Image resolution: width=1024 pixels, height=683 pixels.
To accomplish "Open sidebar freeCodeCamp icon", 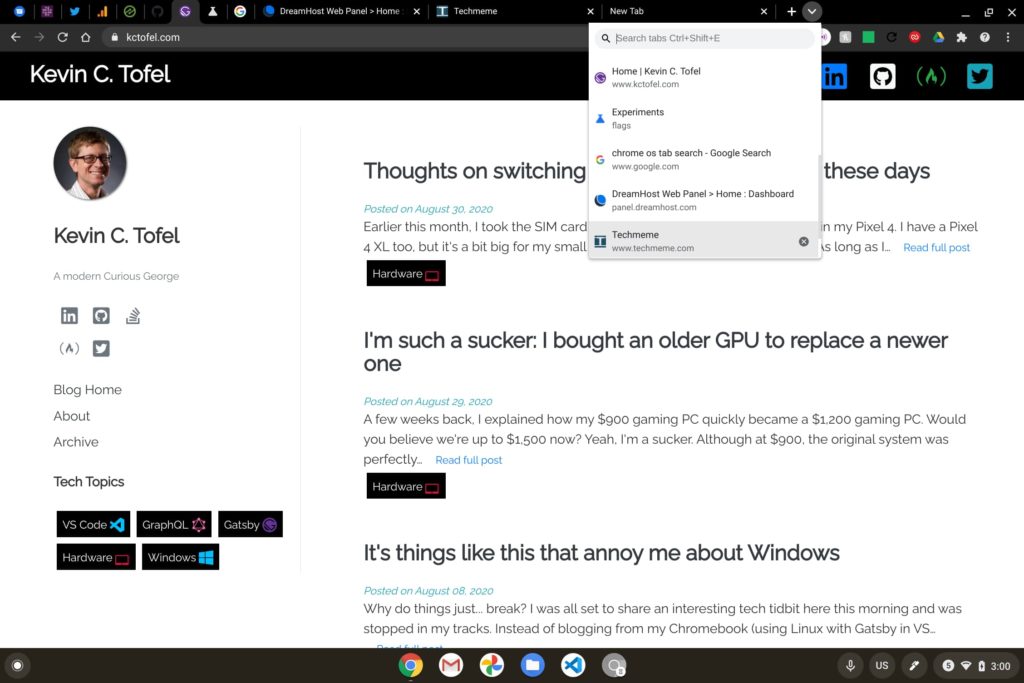I will pyautogui.click(x=69, y=348).
